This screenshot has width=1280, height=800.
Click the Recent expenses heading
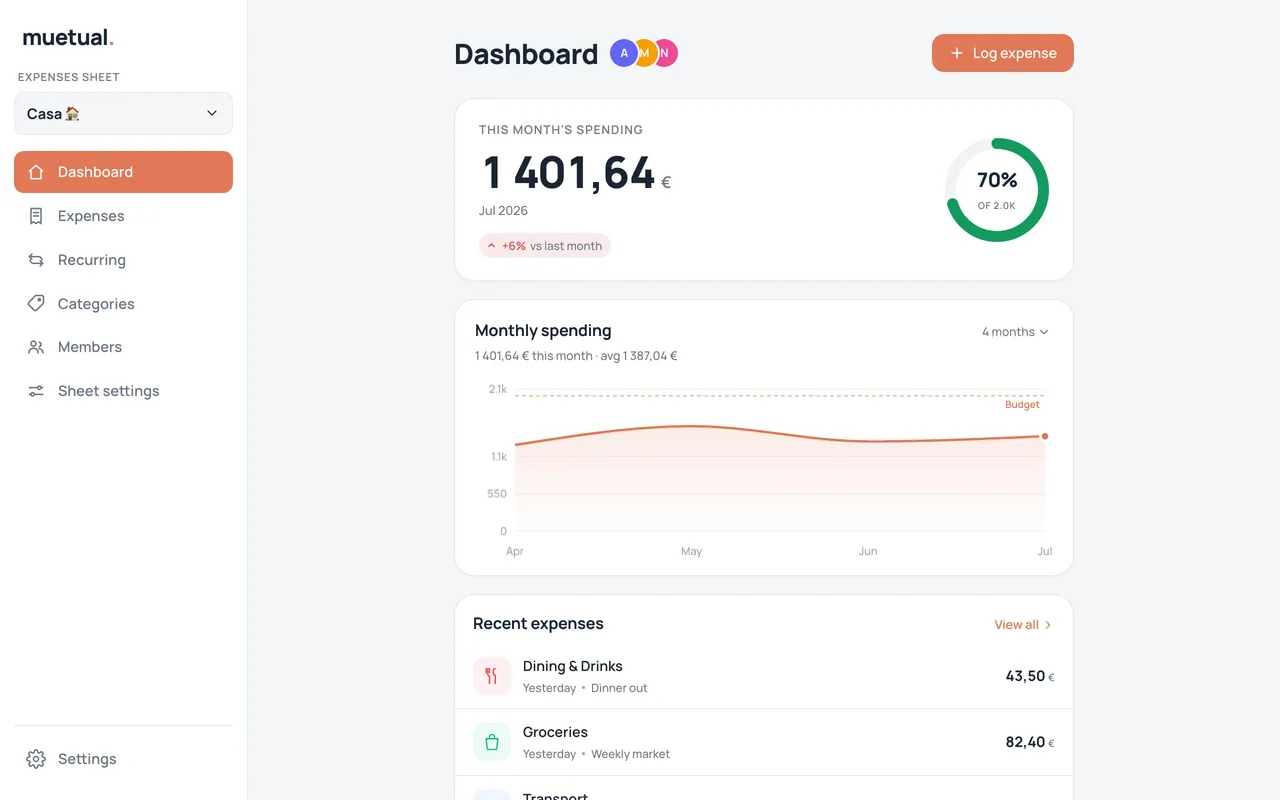pyautogui.click(x=538, y=624)
